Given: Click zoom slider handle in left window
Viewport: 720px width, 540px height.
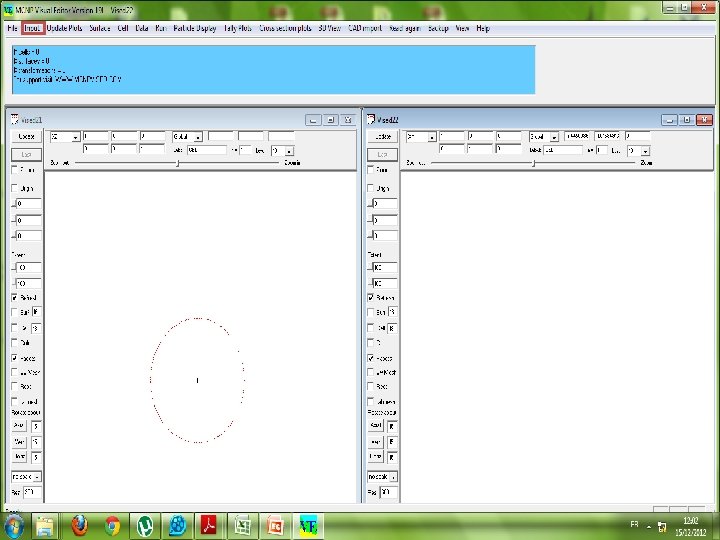Looking at the screenshot, I should coord(178,163).
